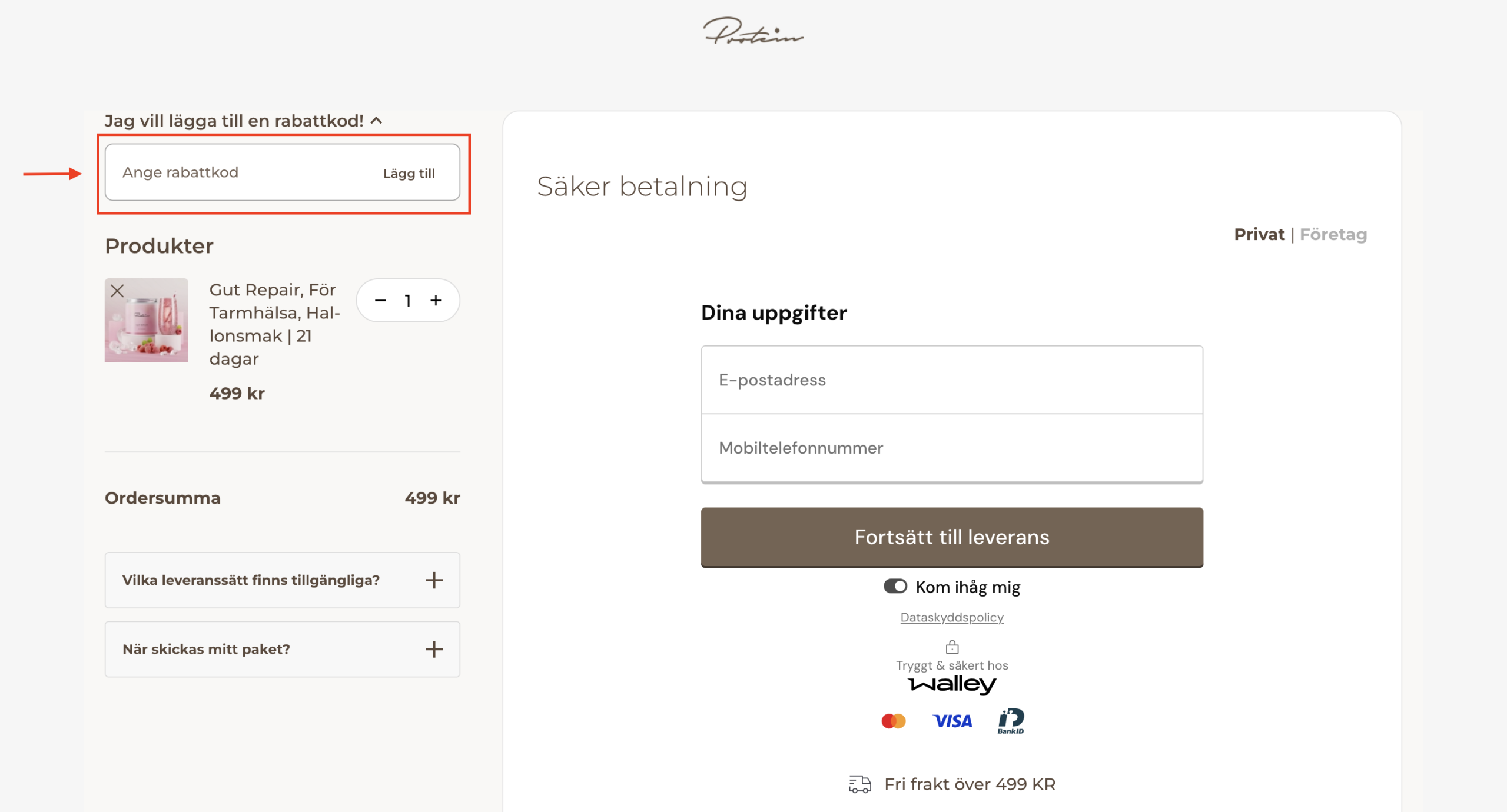Screen dimensions: 1507x812
Task: Switch to the Företag tab
Action: coord(1333,234)
